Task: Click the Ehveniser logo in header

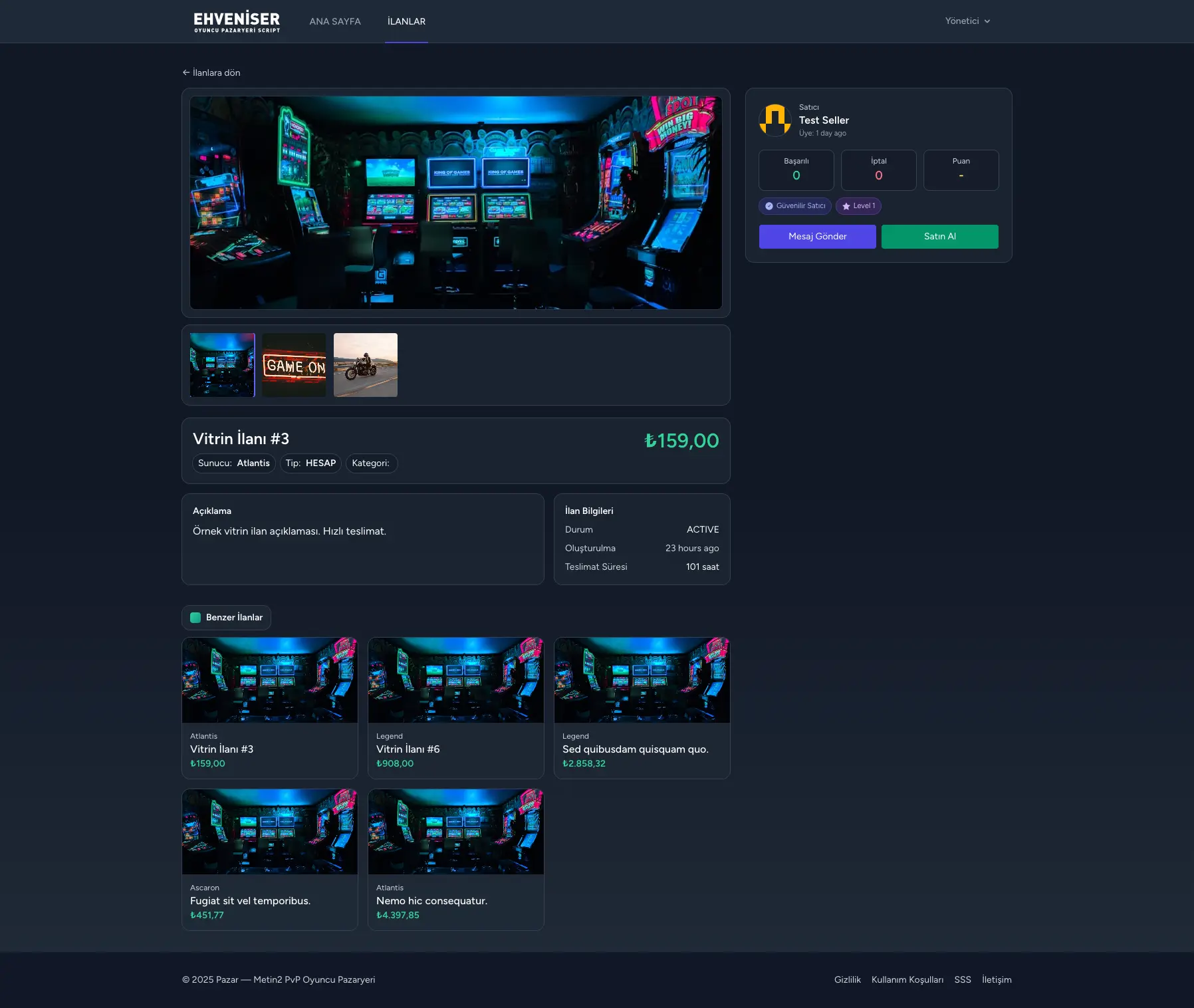Action: (x=237, y=21)
